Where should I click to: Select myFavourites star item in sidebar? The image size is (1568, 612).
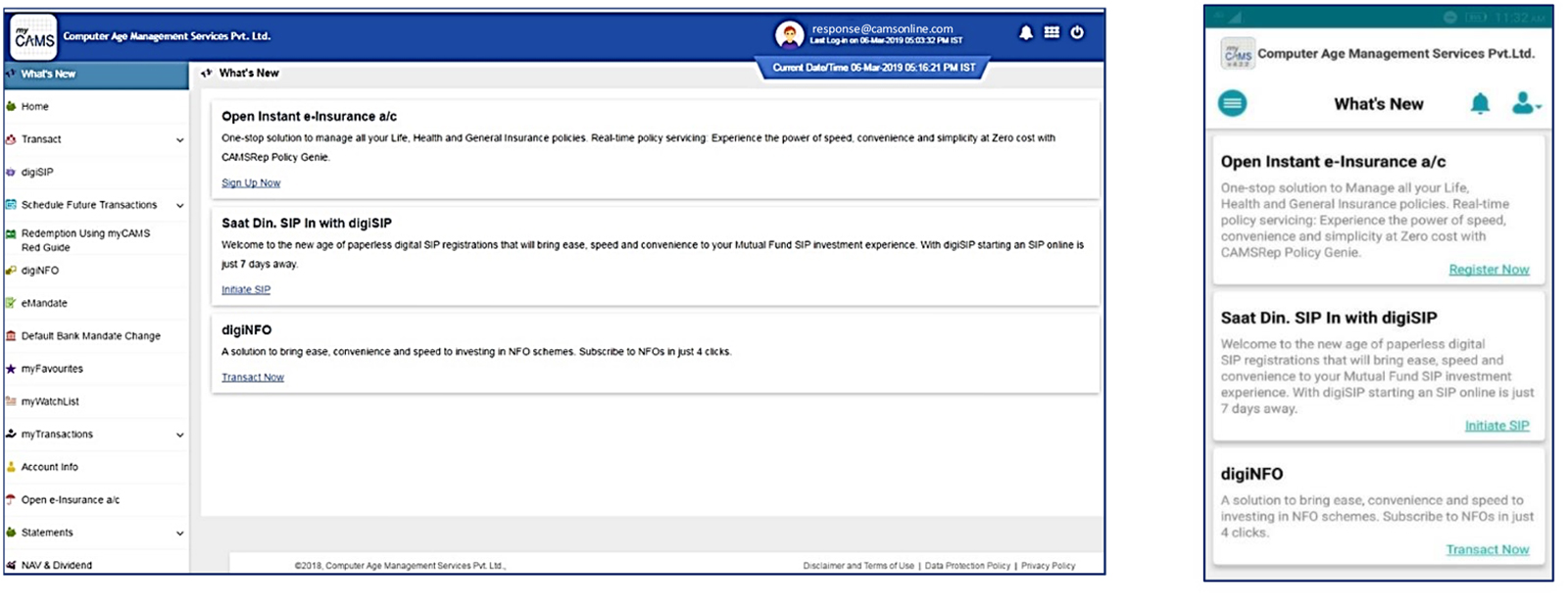pyautogui.click(x=52, y=370)
